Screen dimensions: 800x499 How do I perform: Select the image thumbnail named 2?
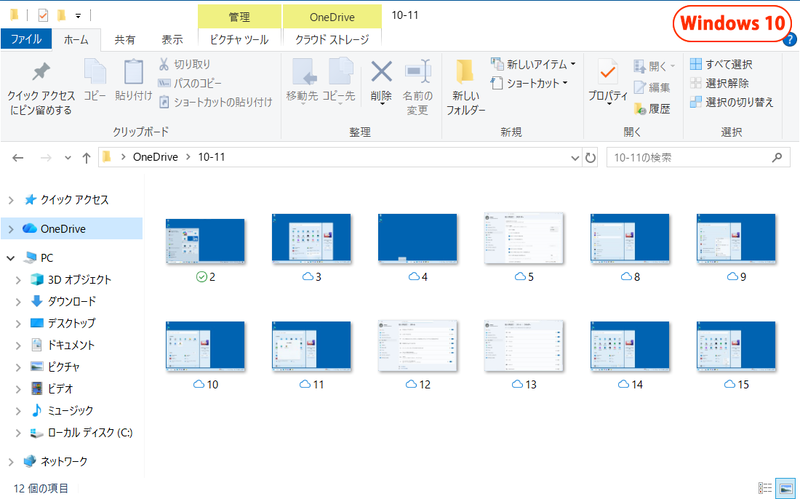[x=206, y=241]
